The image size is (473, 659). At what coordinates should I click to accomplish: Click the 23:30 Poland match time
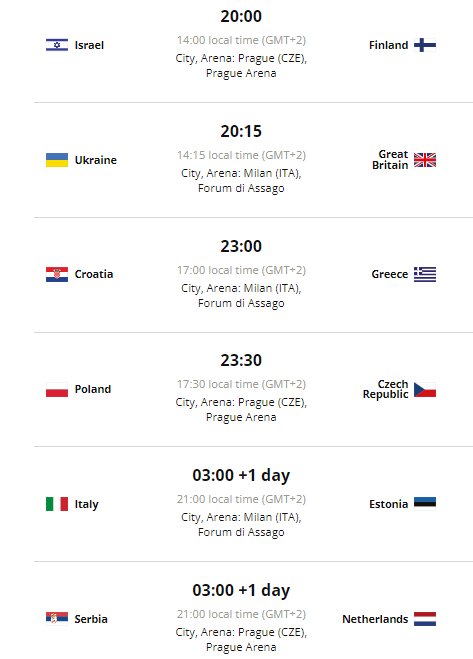[241, 360]
